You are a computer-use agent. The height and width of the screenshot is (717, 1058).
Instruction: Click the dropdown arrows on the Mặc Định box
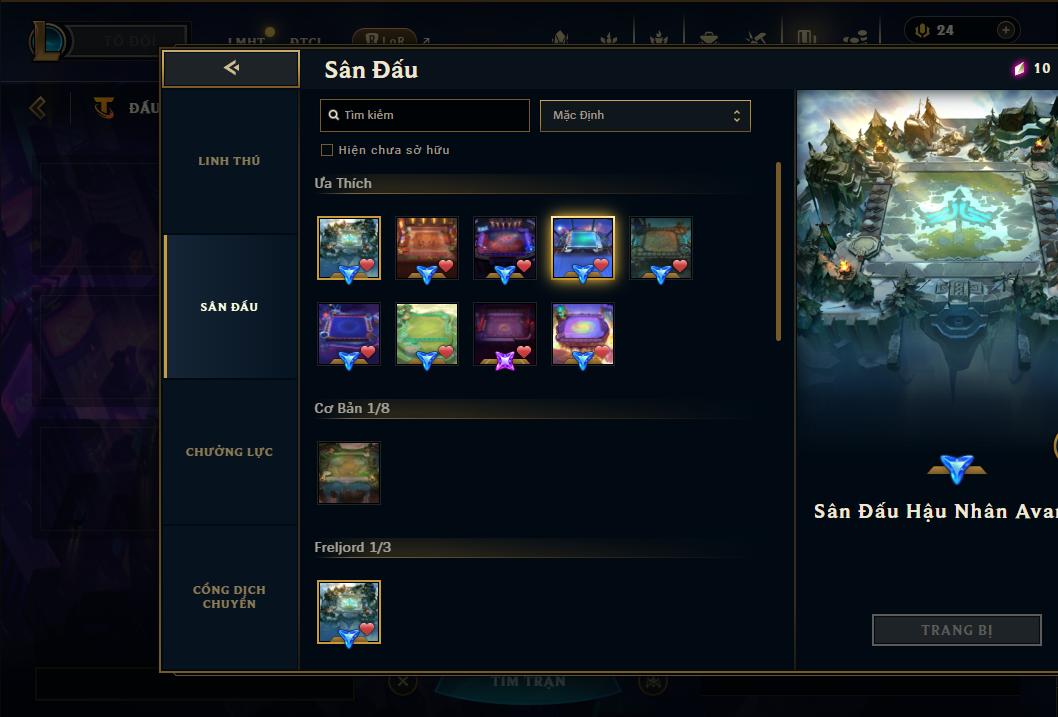click(737, 116)
